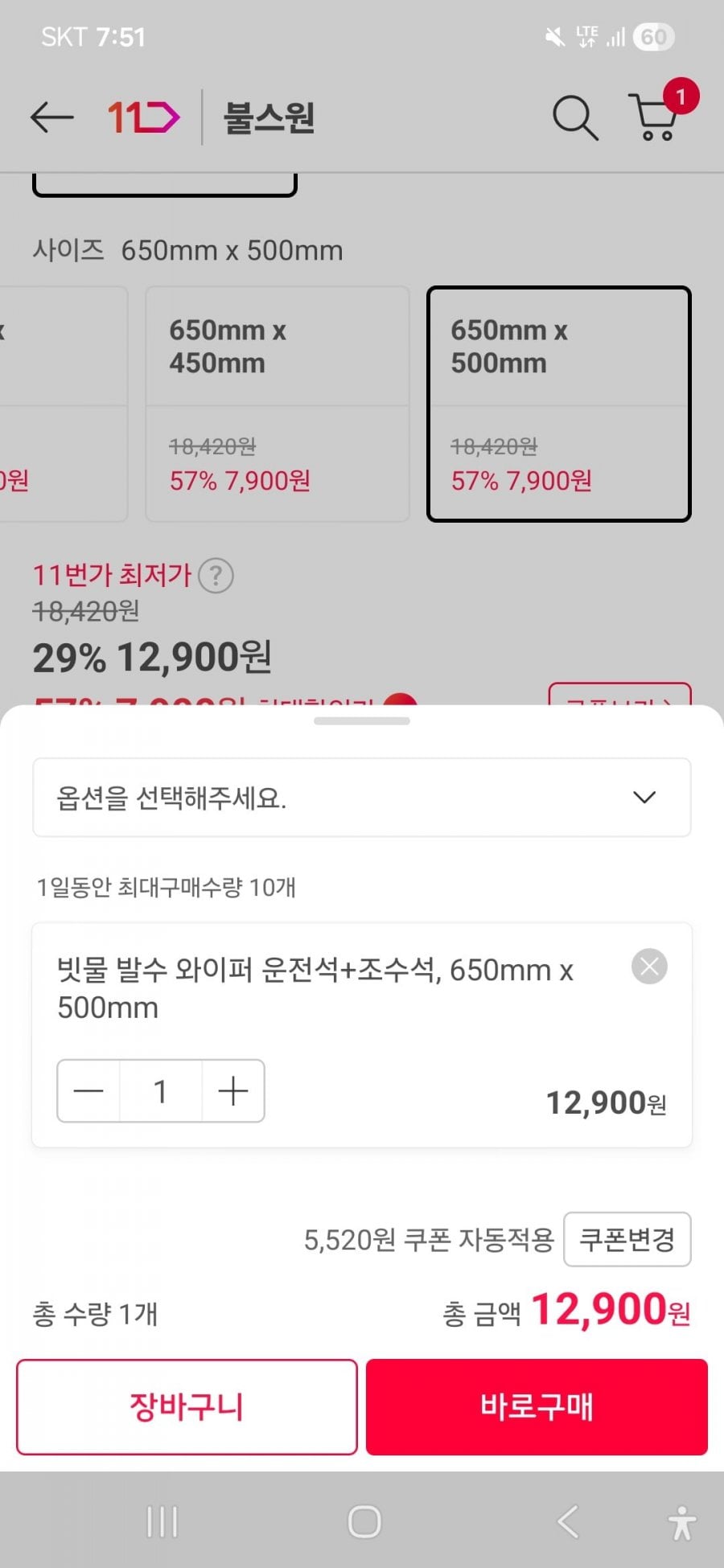
Task: Tap the bottom sheet drag handle
Action: tap(362, 721)
